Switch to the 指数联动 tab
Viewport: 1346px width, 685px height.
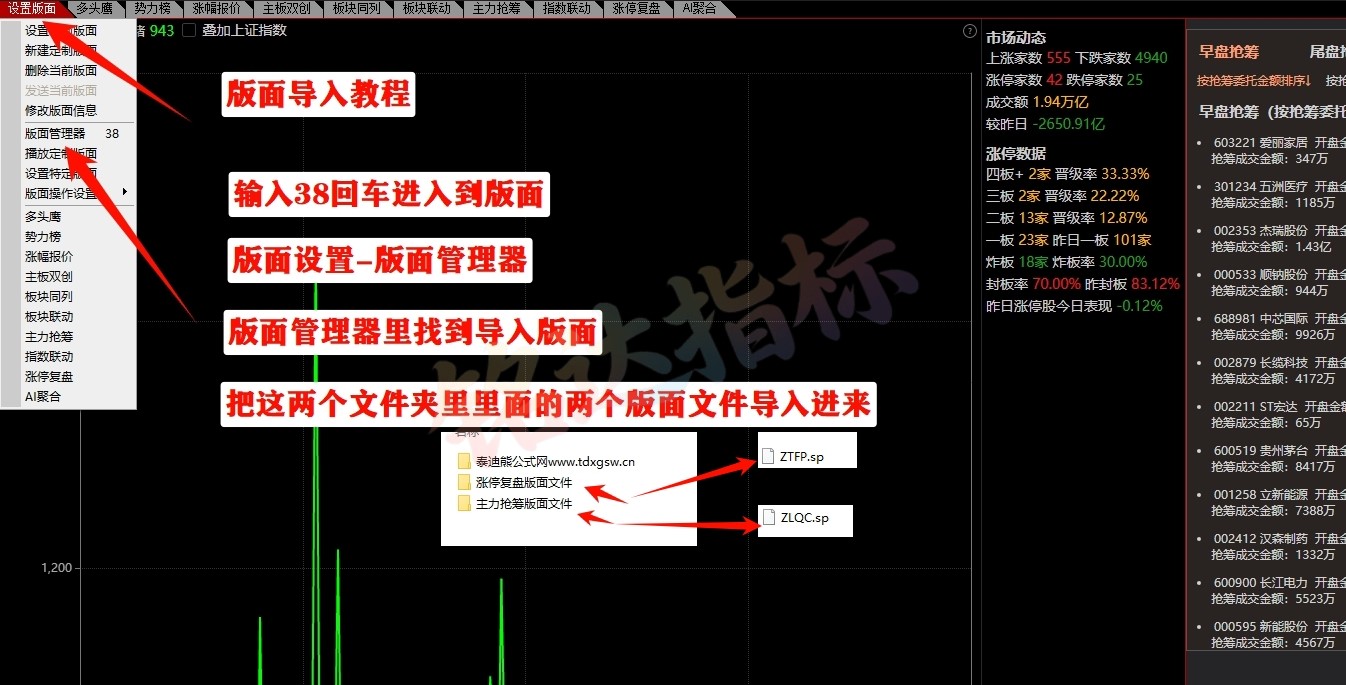(x=567, y=8)
